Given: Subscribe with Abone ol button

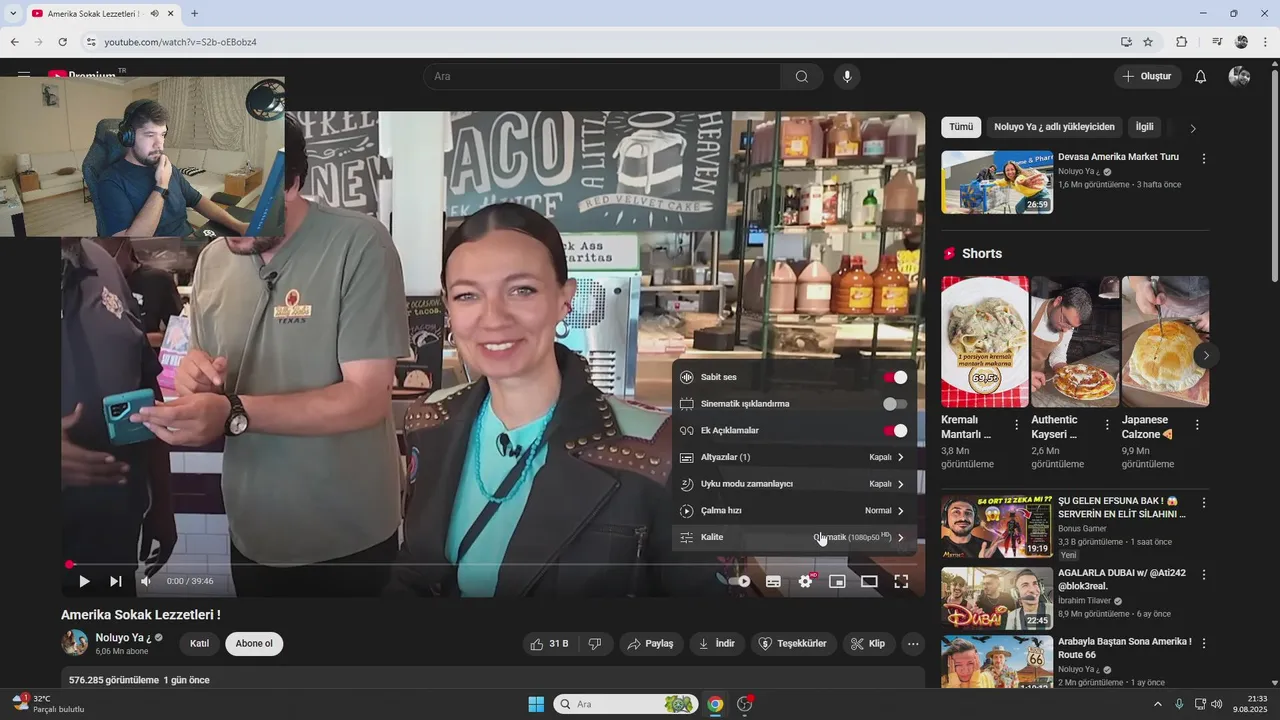Looking at the screenshot, I should coord(254,644).
